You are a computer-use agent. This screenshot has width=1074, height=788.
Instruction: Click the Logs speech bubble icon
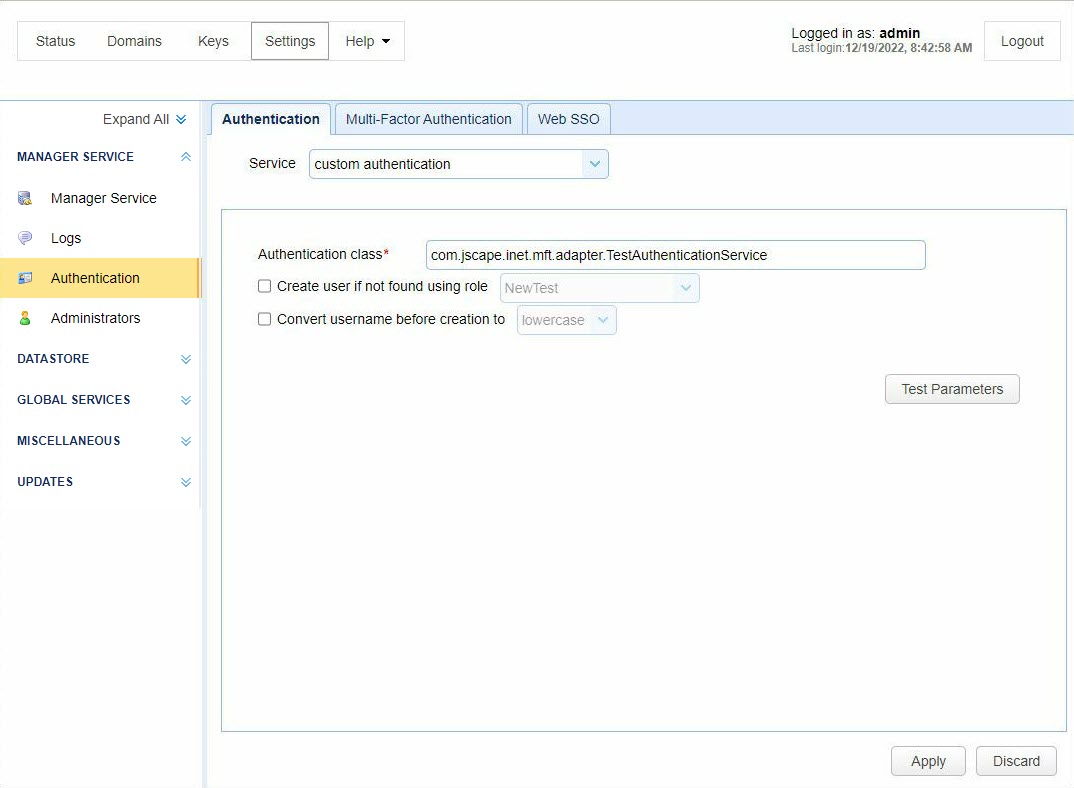click(x=25, y=238)
